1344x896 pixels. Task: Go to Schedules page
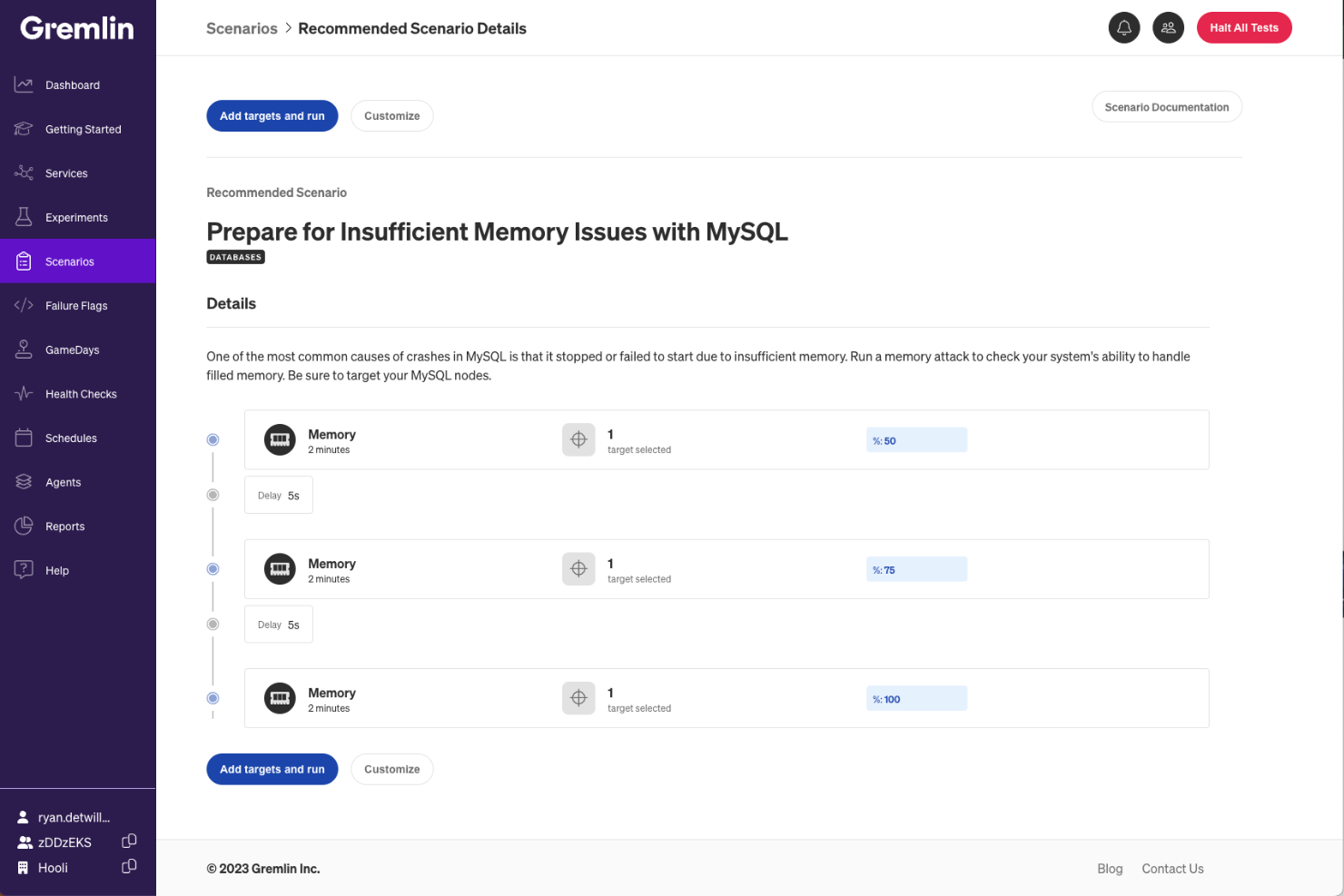click(x=71, y=438)
